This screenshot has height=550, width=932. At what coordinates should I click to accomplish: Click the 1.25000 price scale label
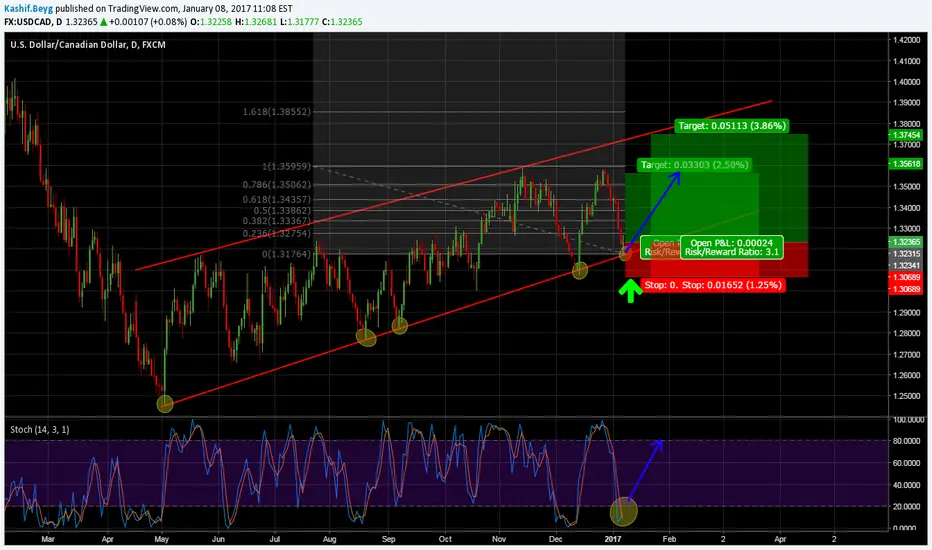tap(906, 396)
